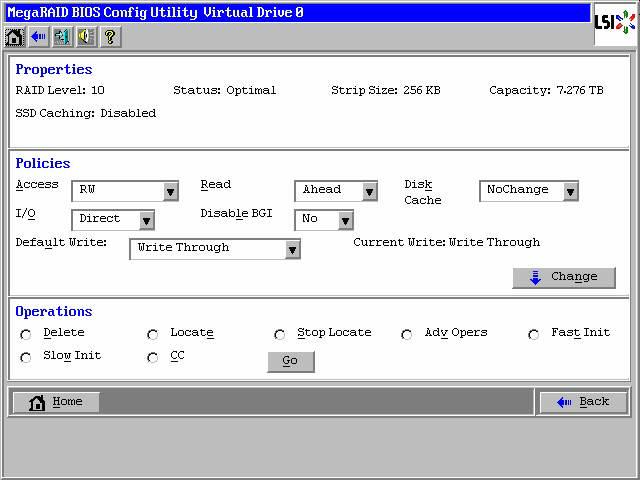Click the home icon in the toolbar

[x=14, y=38]
